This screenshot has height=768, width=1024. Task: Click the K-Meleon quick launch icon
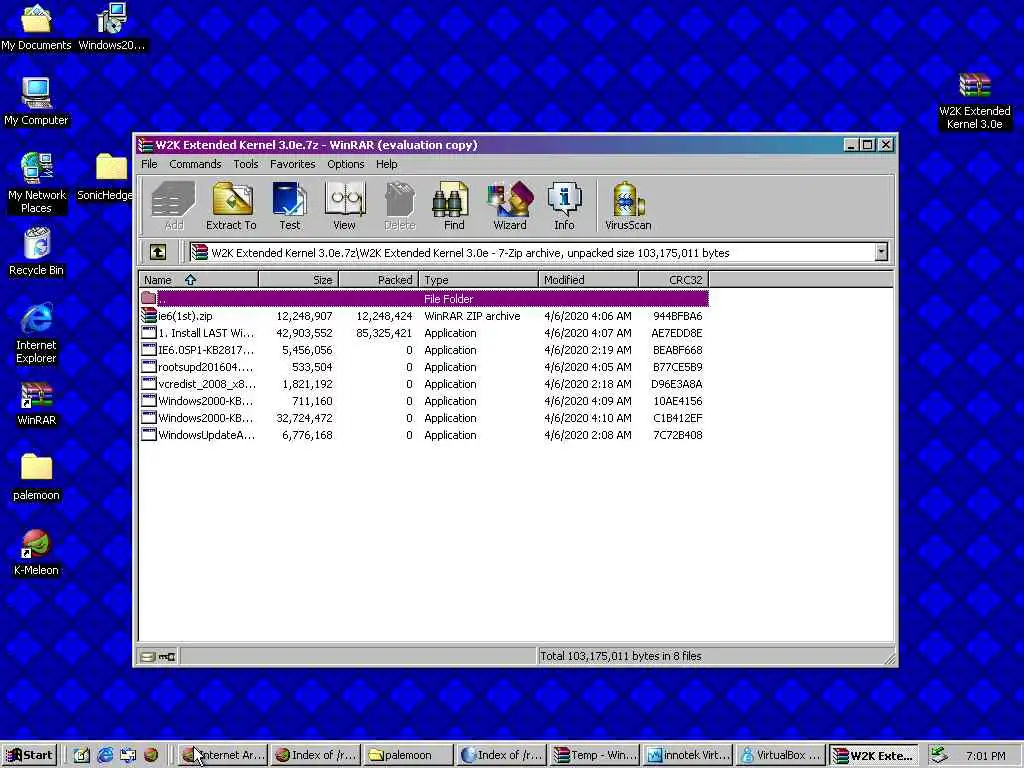click(x=151, y=755)
